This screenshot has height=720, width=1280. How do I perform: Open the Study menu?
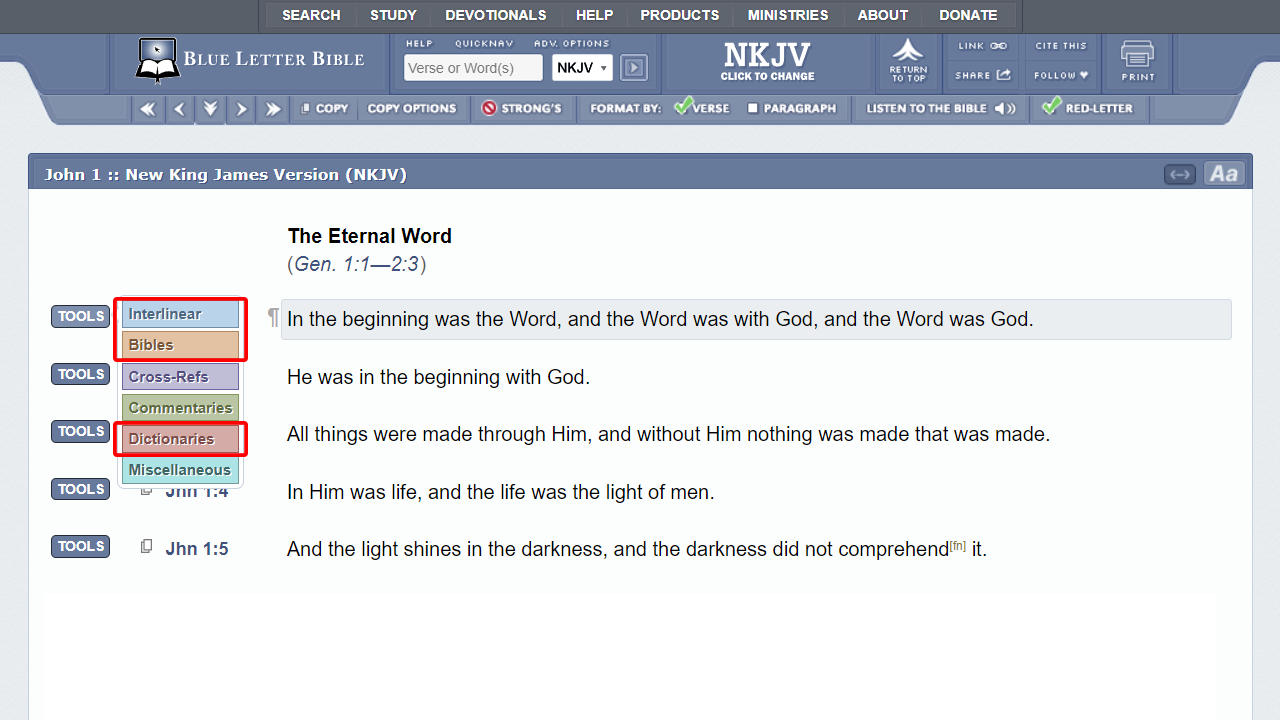(393, 15)
